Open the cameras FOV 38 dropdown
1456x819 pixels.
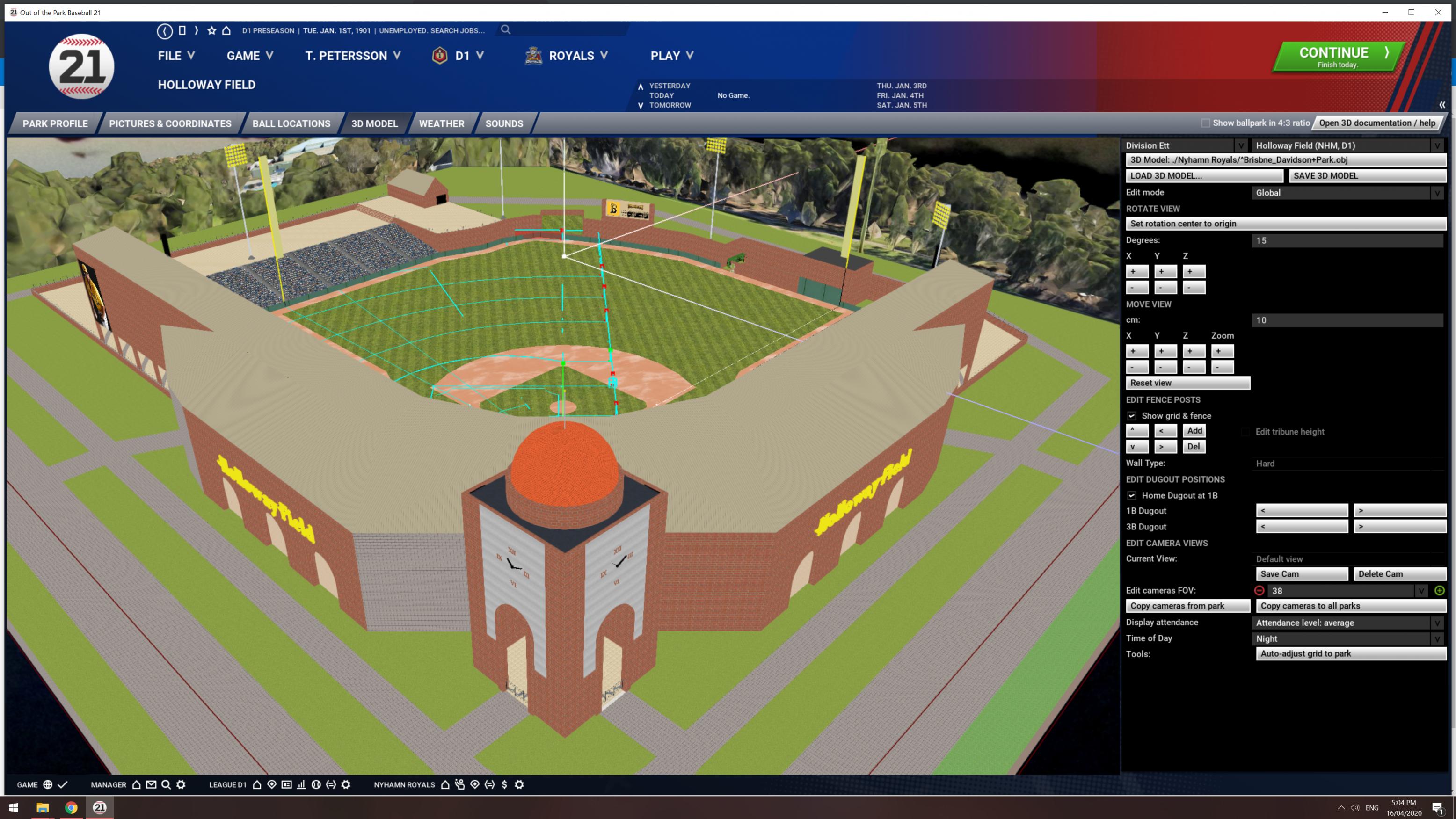tap(1348, 591)
